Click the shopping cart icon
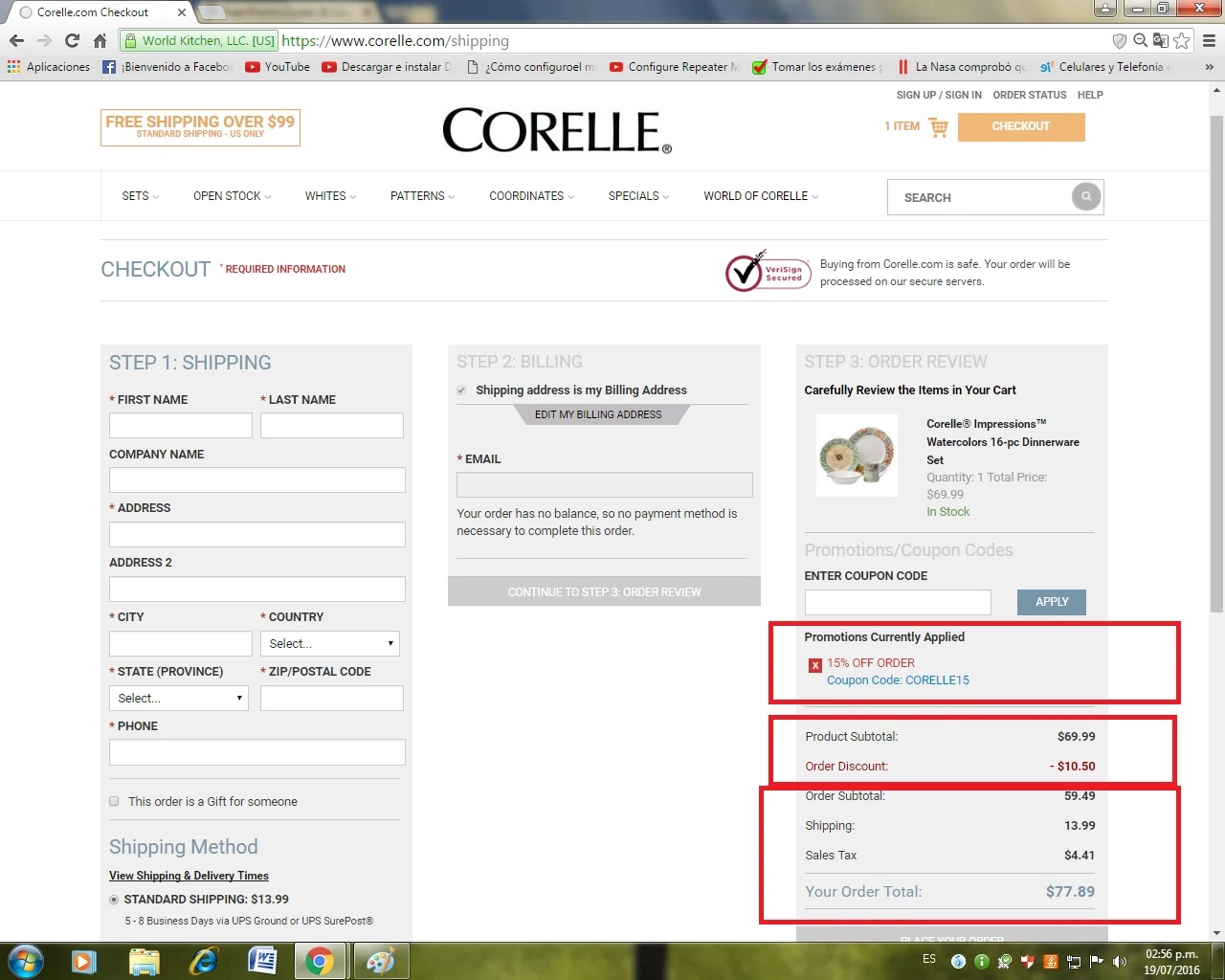1225x980 pixels. [x=938, y=127]
